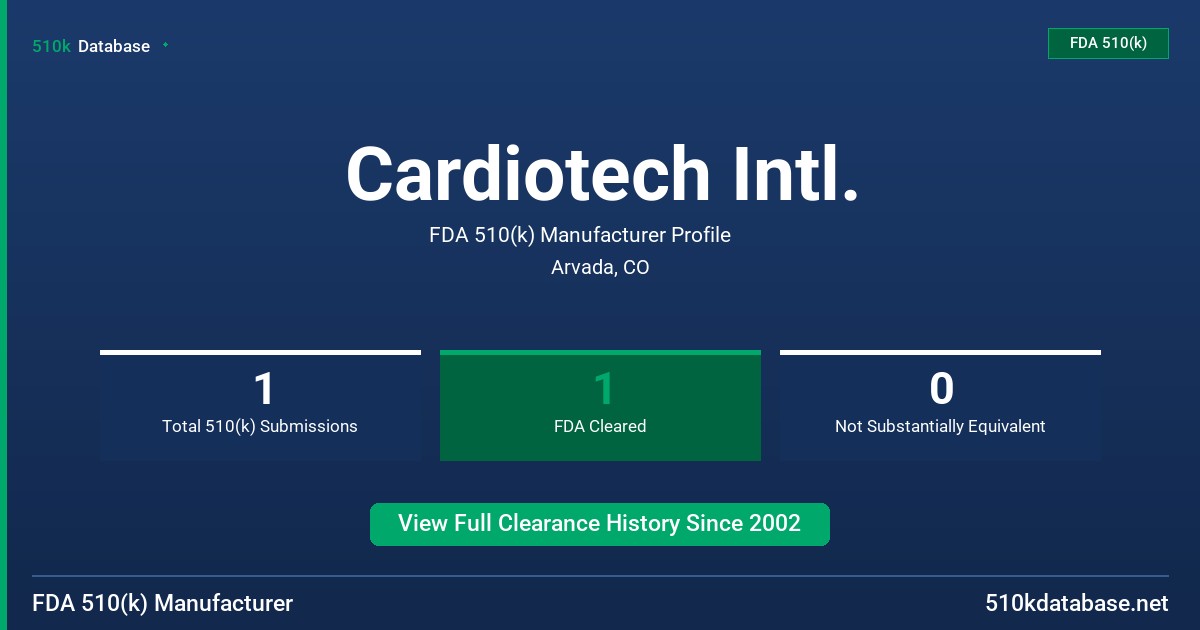Click the 510k Database logo text

point(91,46)
